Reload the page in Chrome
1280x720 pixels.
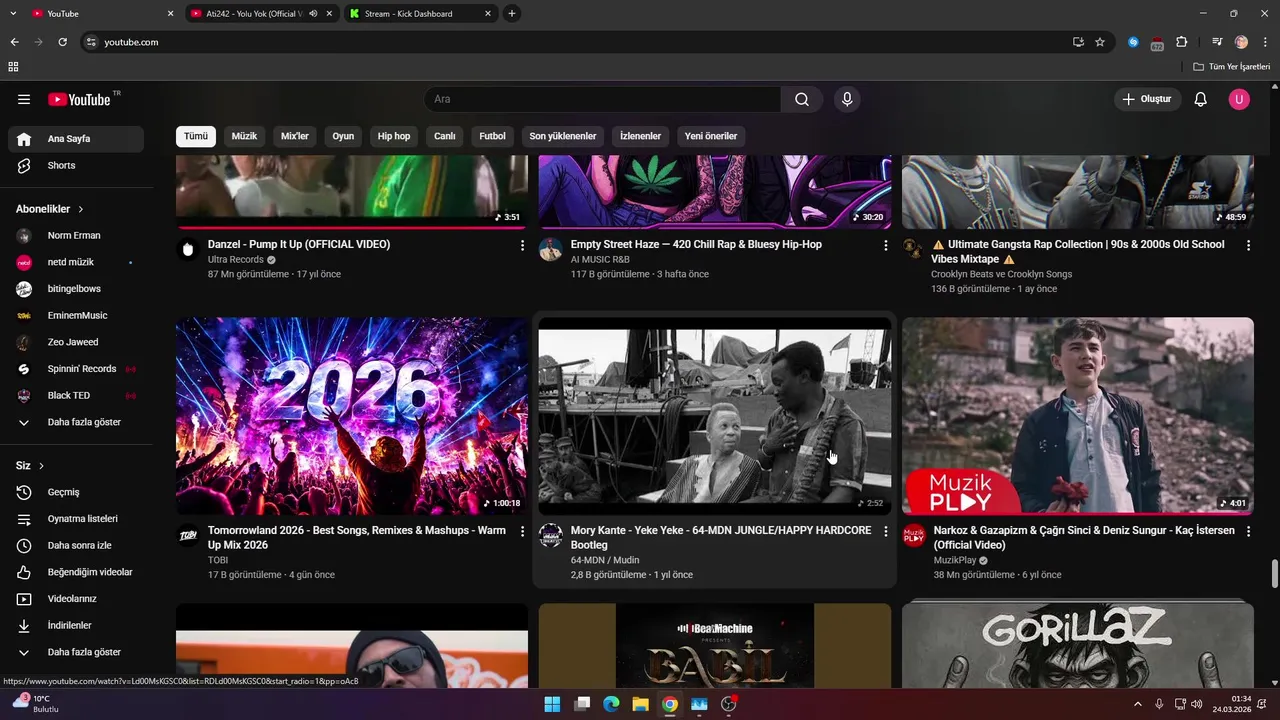point(62,42)
